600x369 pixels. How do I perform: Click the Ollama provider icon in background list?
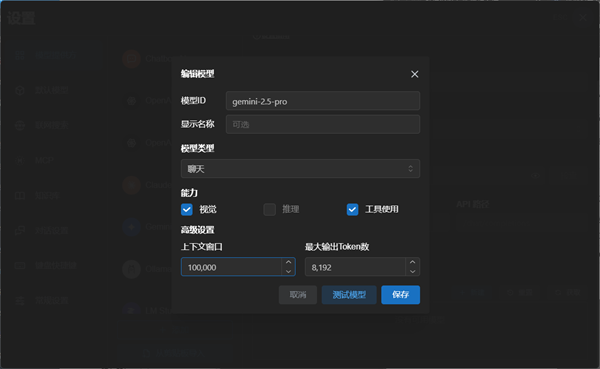click(x=131, y=269)
